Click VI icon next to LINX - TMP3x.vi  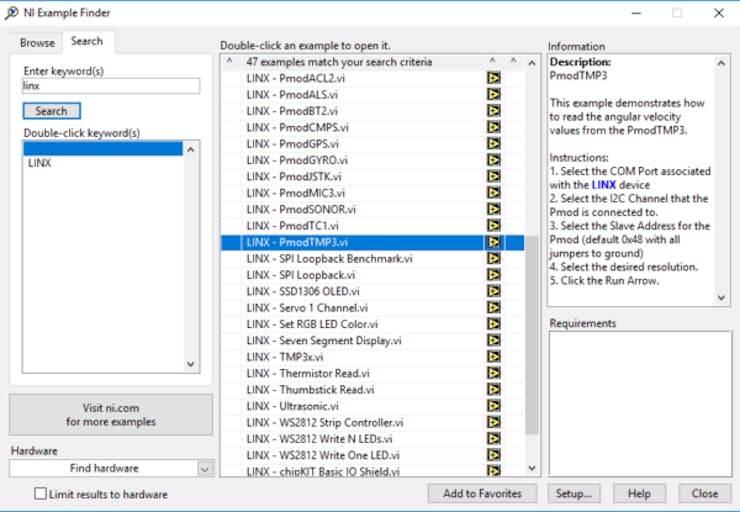494,357
